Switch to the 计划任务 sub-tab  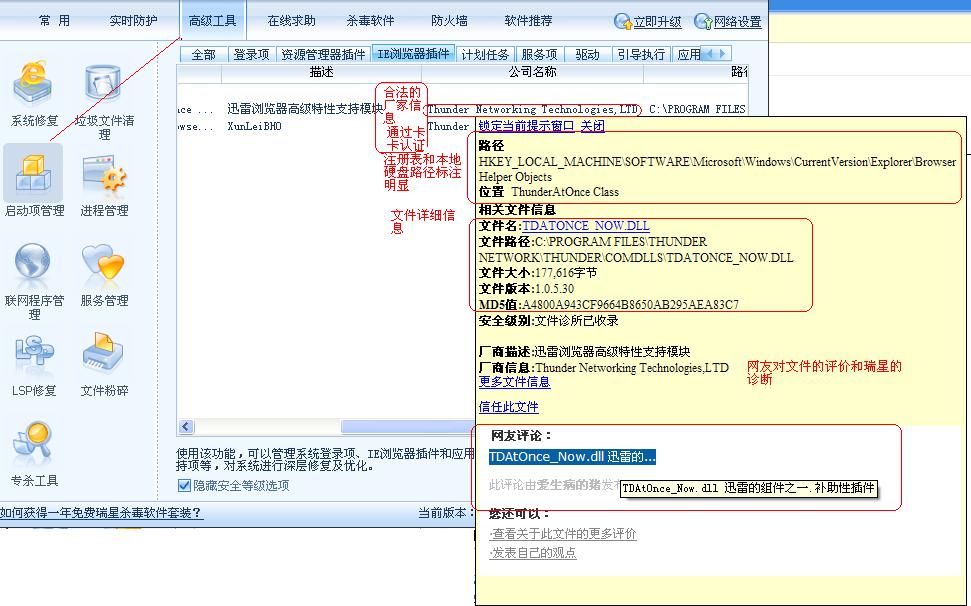(485, 54)
